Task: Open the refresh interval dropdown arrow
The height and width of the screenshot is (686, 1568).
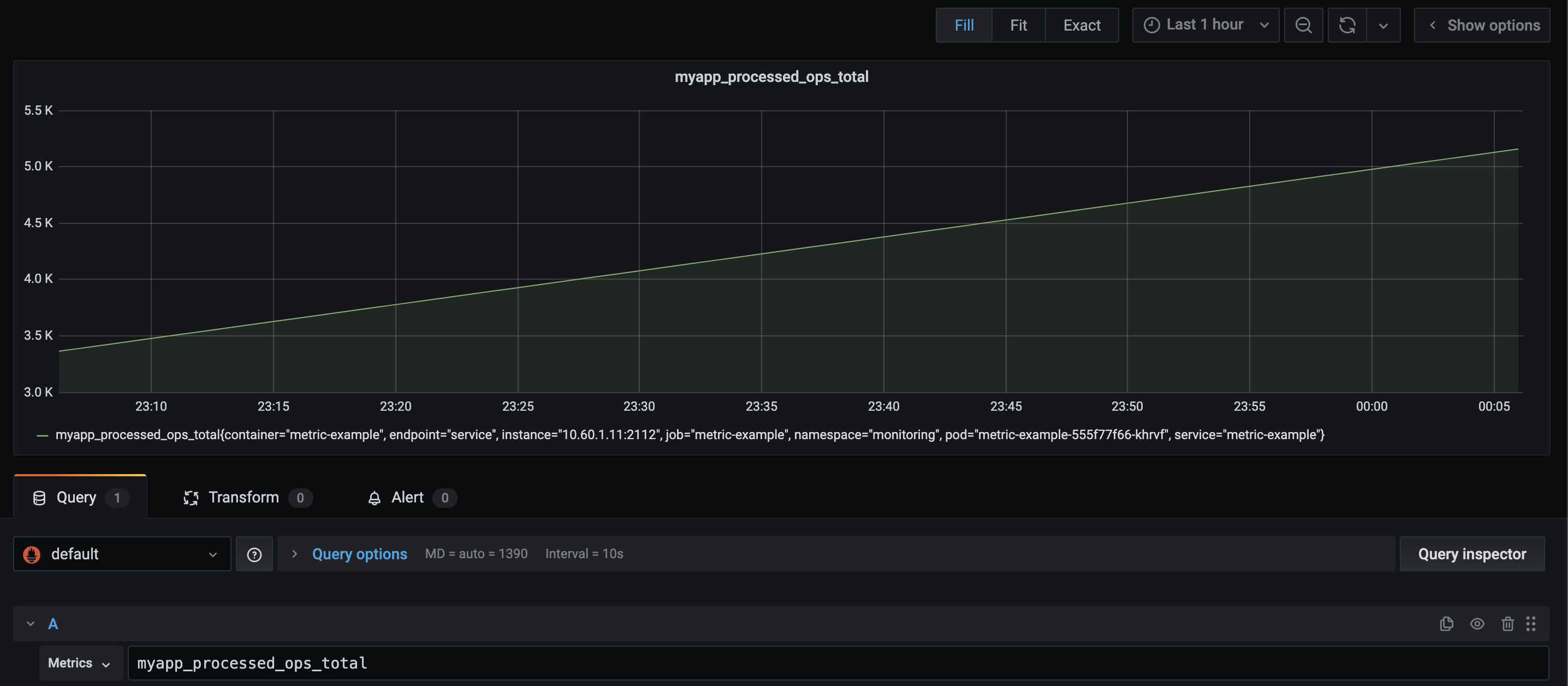Action: click(1383, 25)
